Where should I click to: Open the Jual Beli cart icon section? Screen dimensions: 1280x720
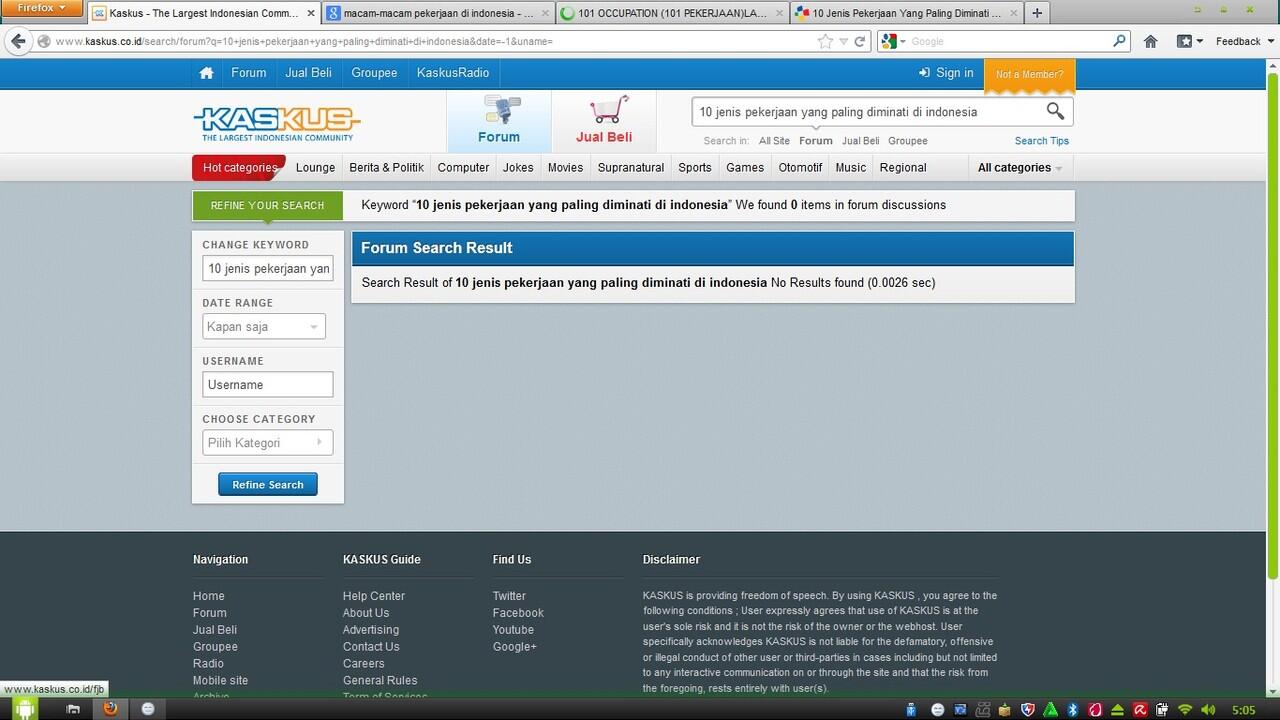604,120
